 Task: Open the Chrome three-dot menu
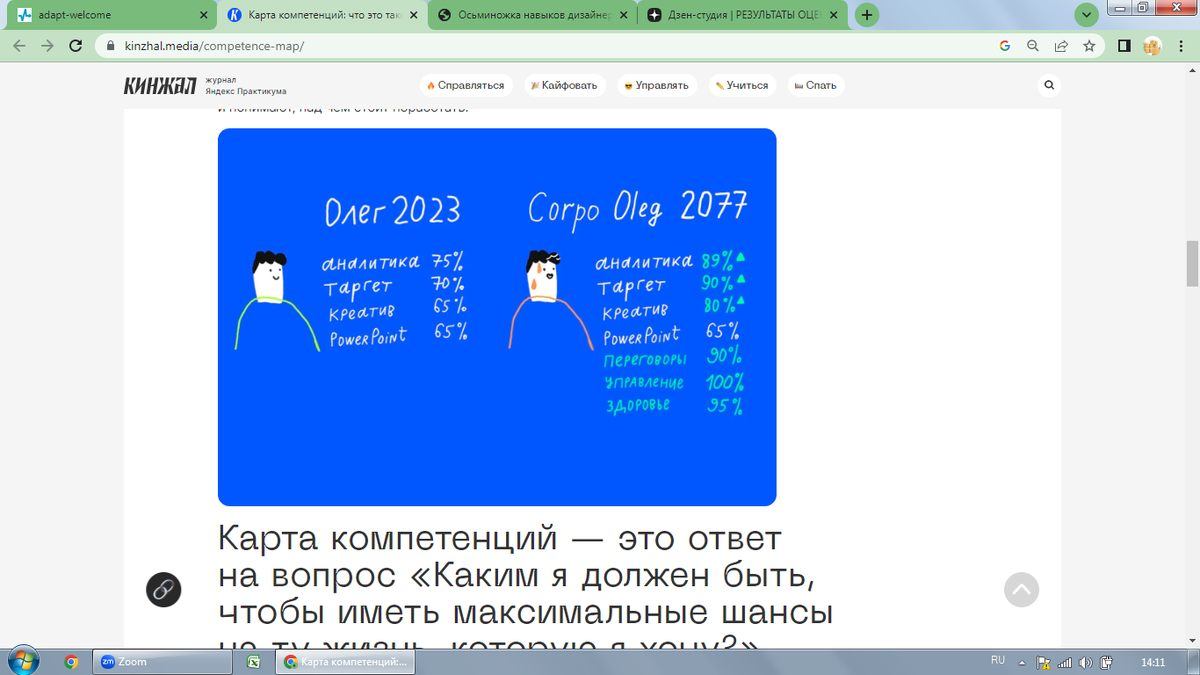tap(1180, 46)
